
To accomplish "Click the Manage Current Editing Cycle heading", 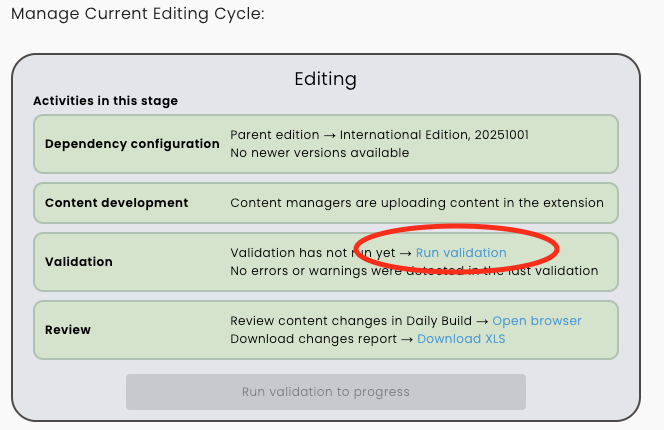I will pos(137,15).
